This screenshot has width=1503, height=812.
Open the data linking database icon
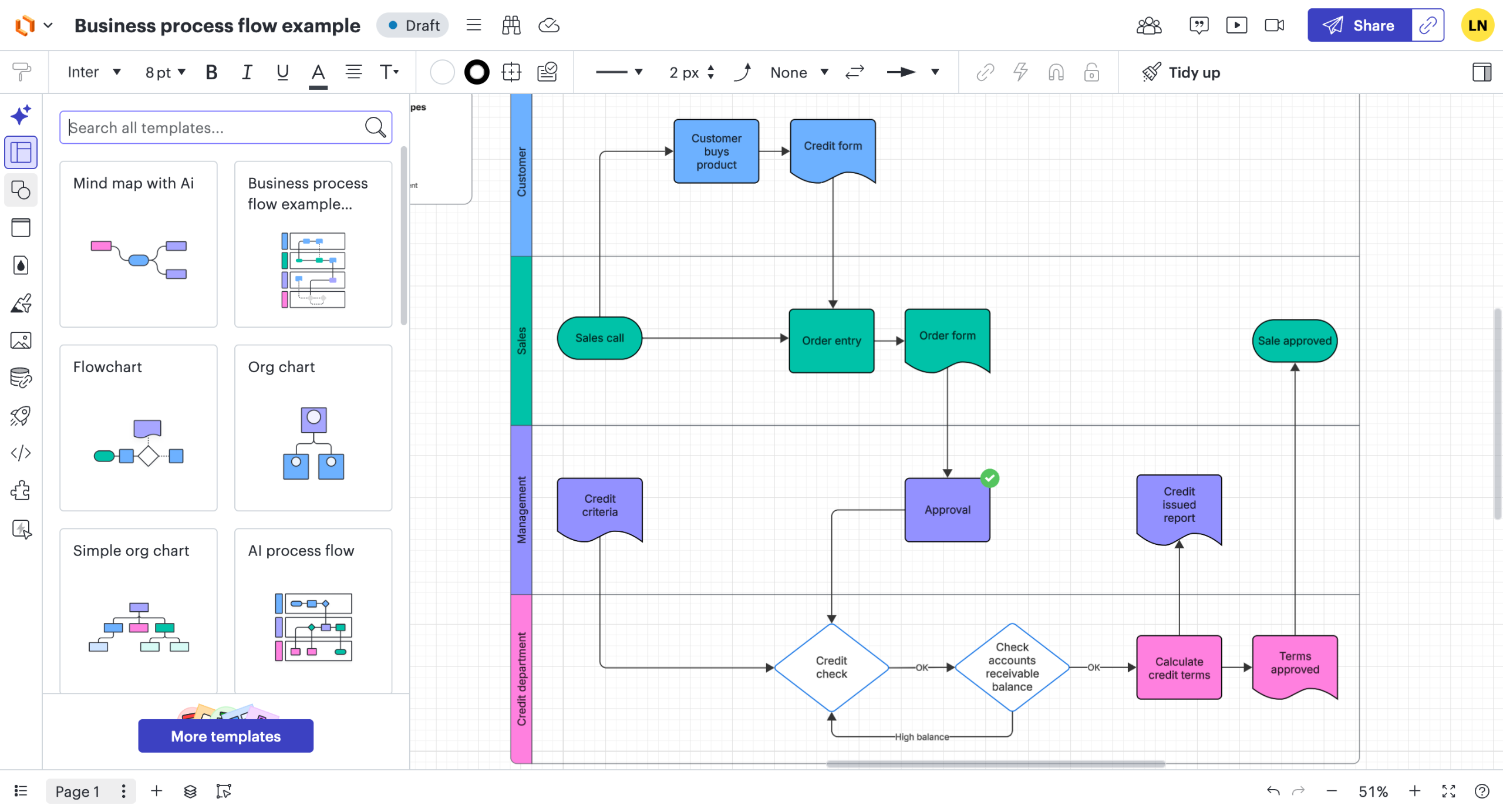click(x=21, y=378)
